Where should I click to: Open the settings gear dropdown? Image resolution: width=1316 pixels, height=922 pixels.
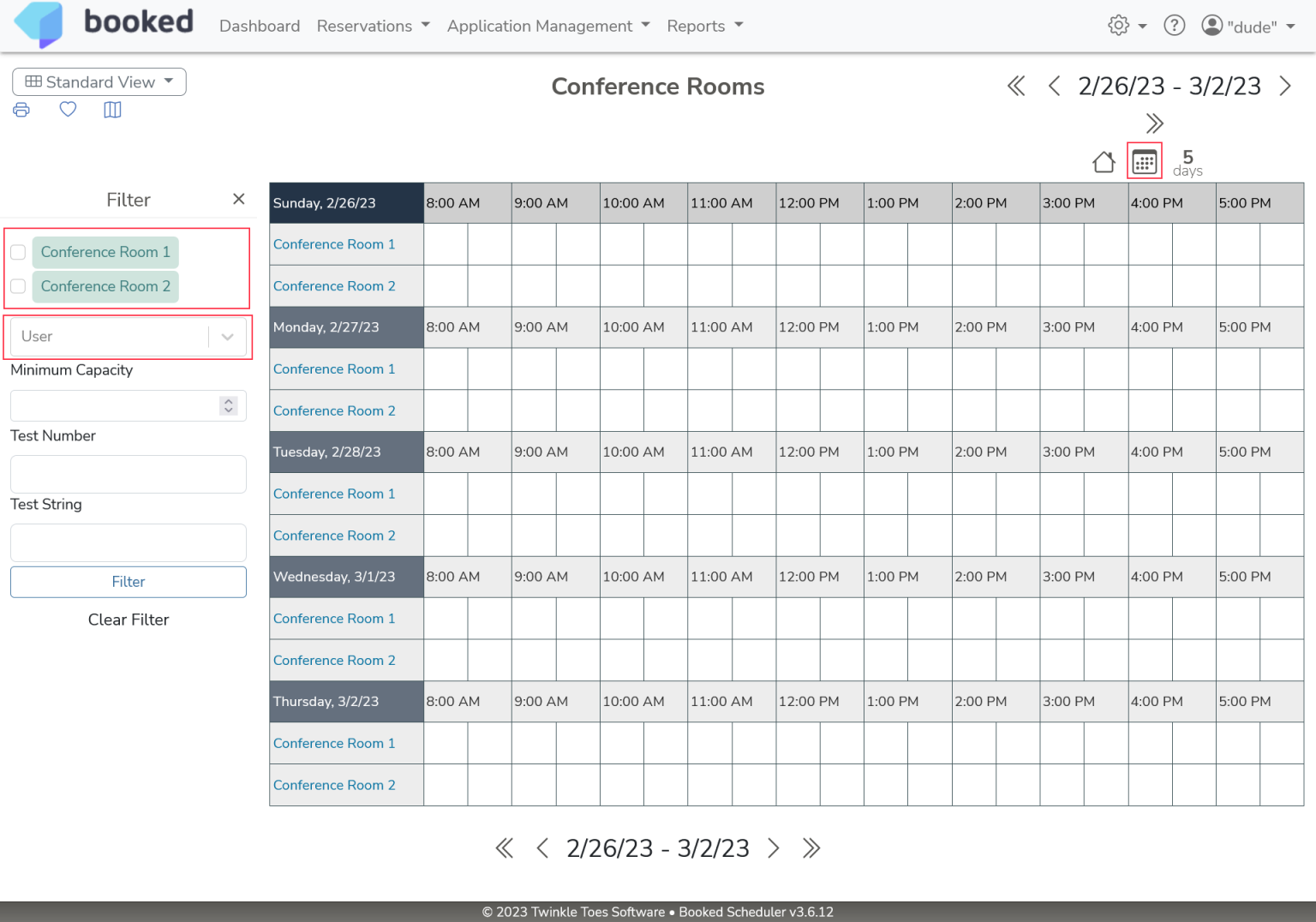point(1127,26)
